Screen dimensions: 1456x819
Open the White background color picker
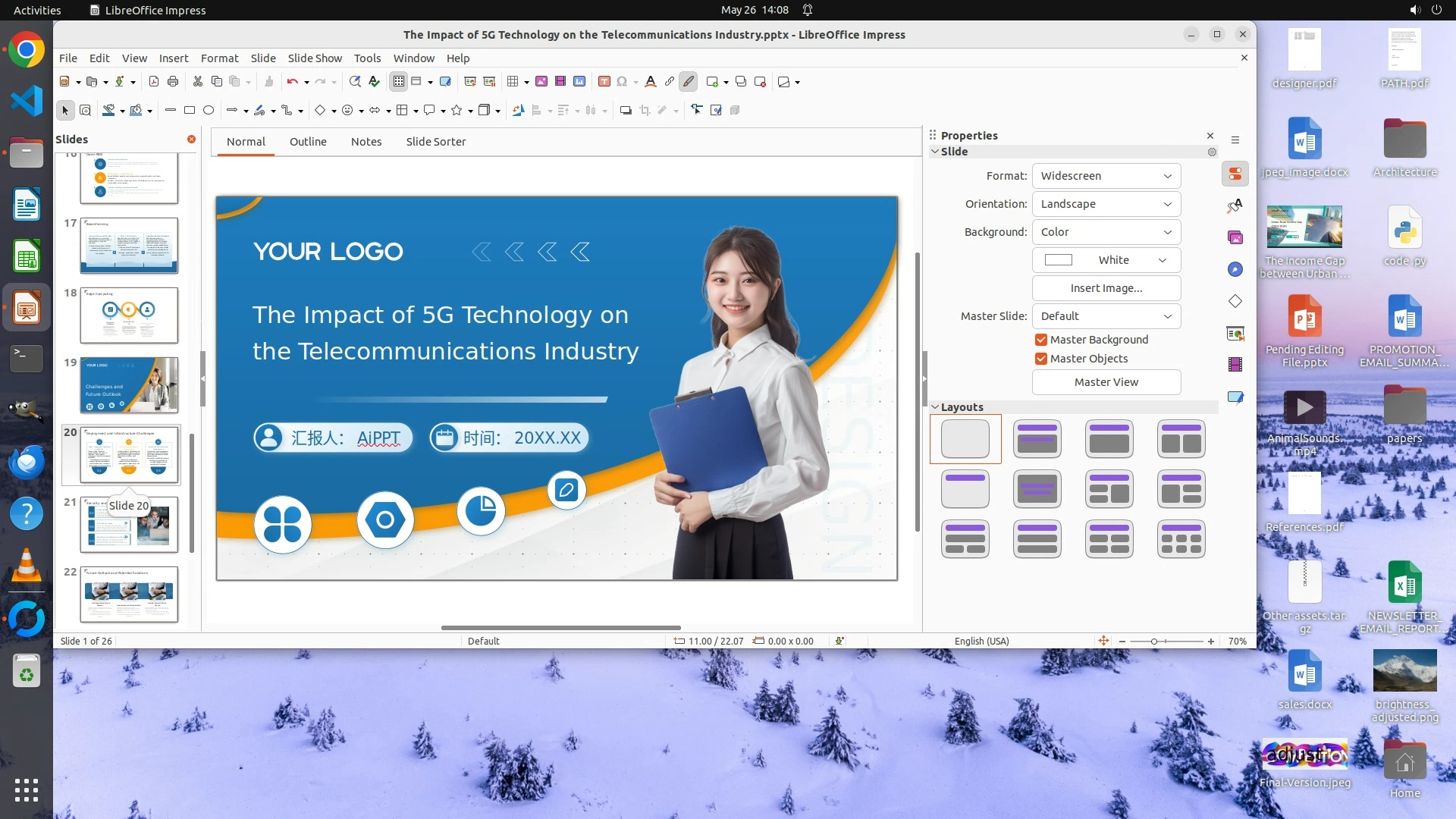pos(1106,260)
